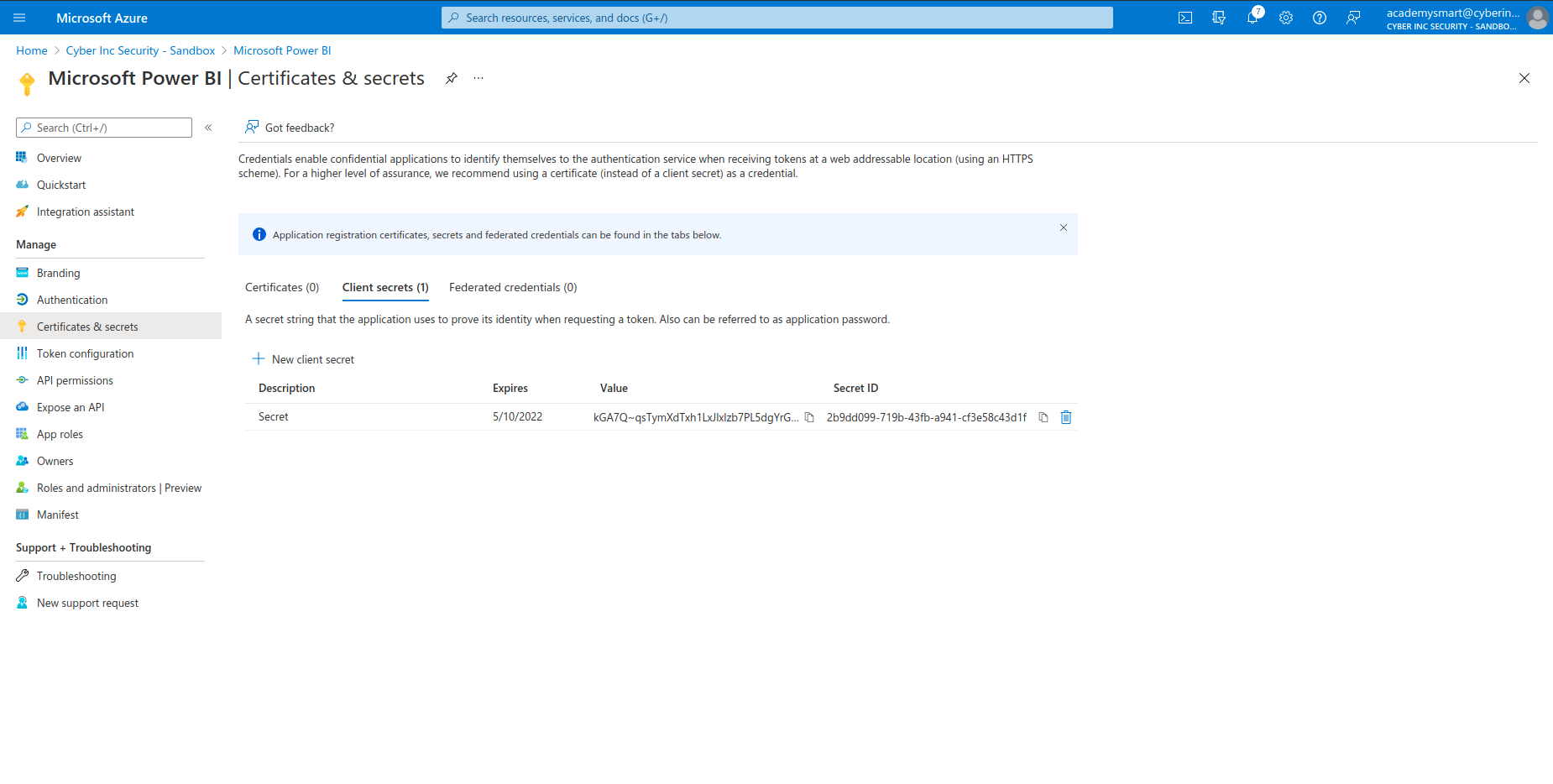Viewport: 1553px width, 784px height.
Task: Click the Got feedback? link
Action: coord(300,128)
